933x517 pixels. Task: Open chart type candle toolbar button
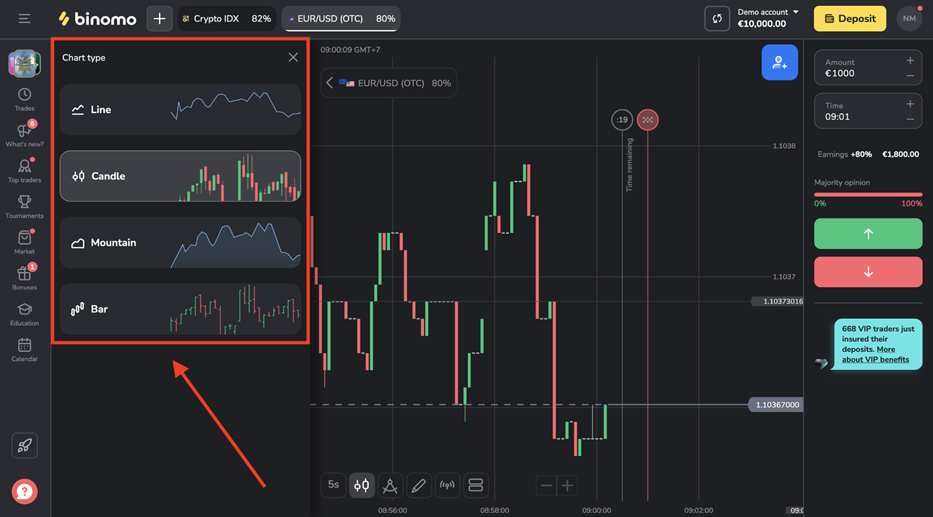tap(361, 485)
